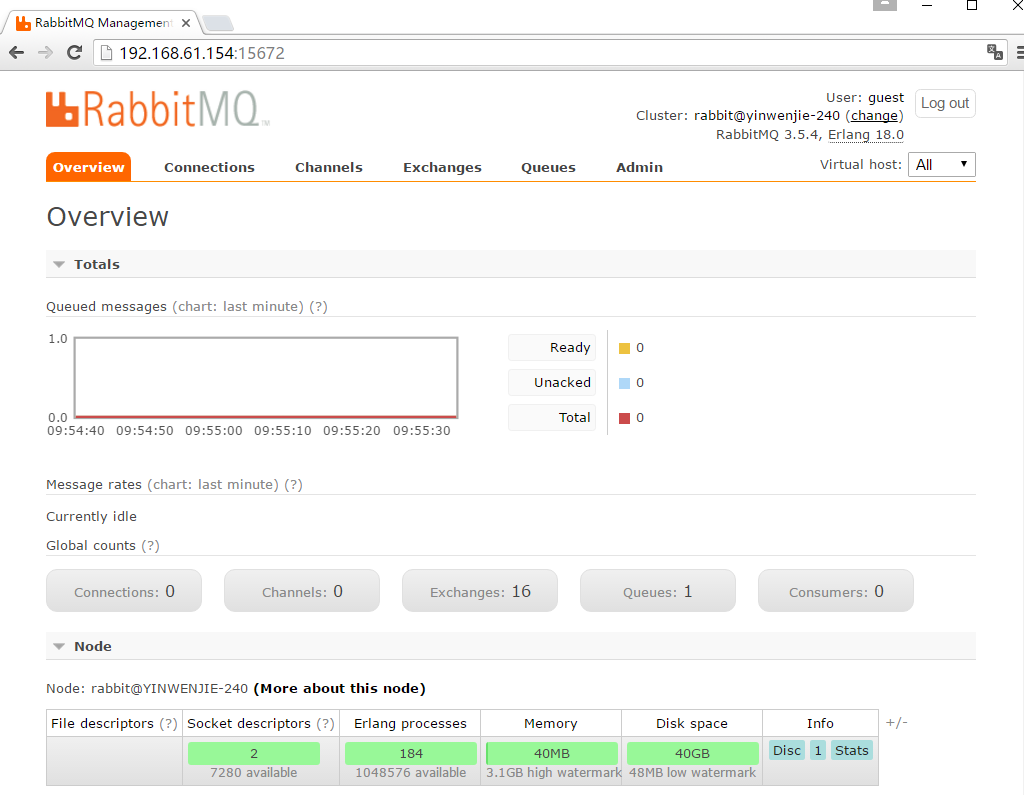This screenshot has width=1024, height=795.
Task: Click the blue Unacked color swatch
Action: (624, 383)
